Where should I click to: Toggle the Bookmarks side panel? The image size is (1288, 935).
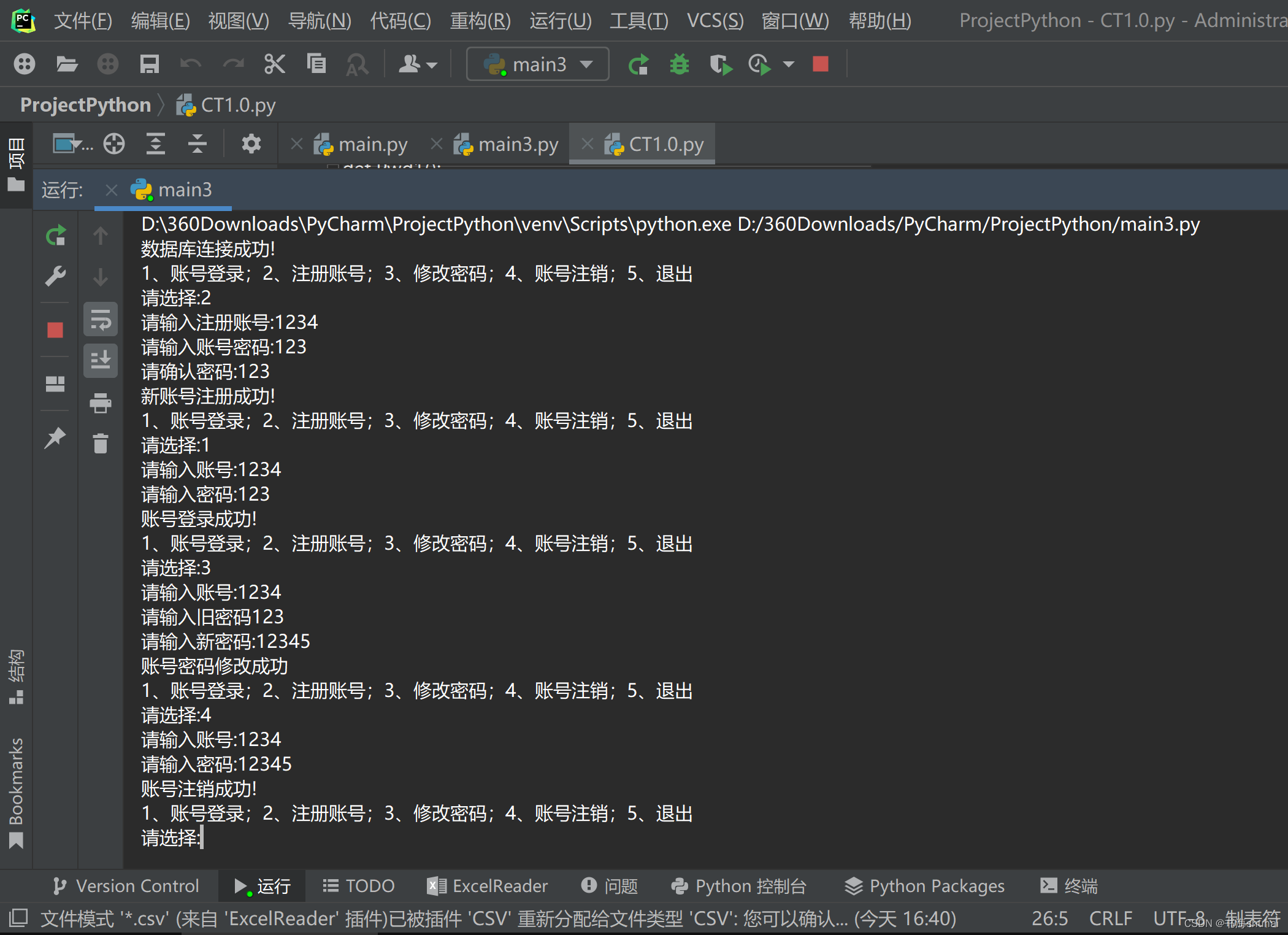coord(16,793)
